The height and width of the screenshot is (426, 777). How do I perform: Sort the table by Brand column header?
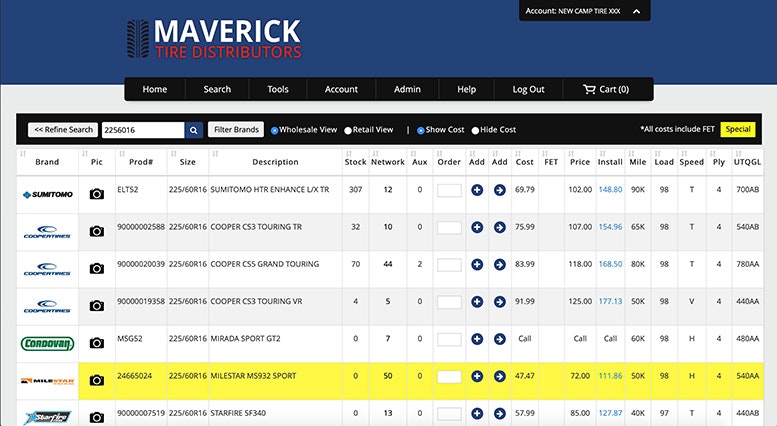[47, 162]
